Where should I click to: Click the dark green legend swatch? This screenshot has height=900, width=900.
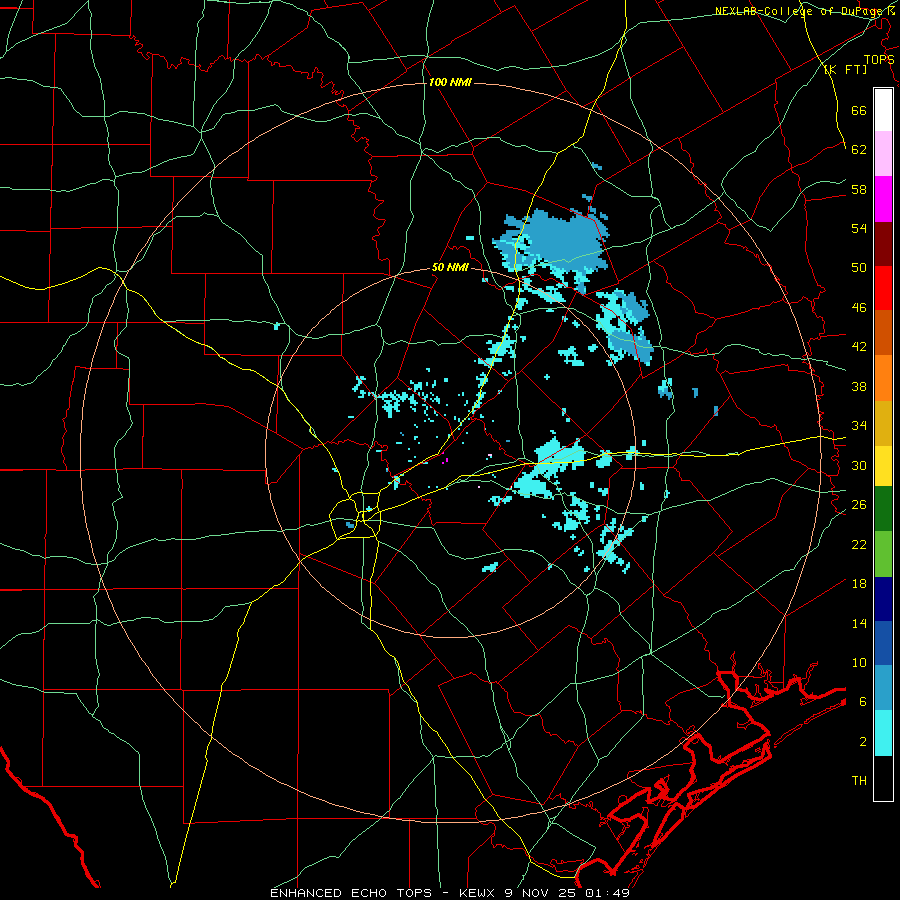click(883, 509)
